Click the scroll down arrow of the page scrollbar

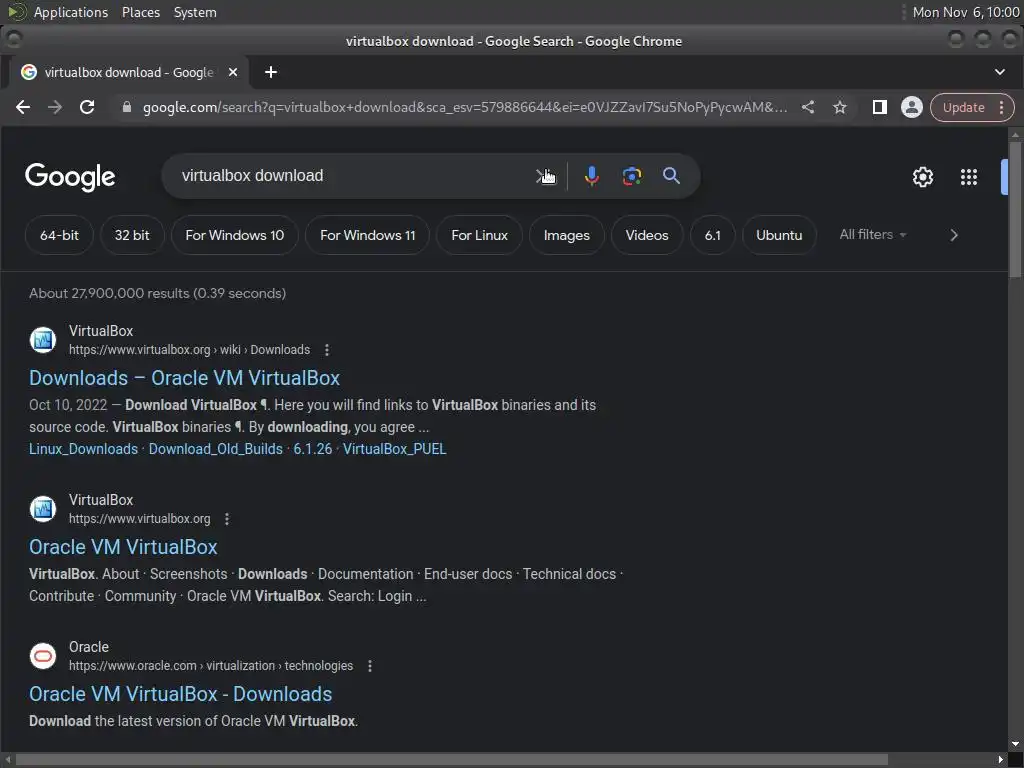[1015, 744]
